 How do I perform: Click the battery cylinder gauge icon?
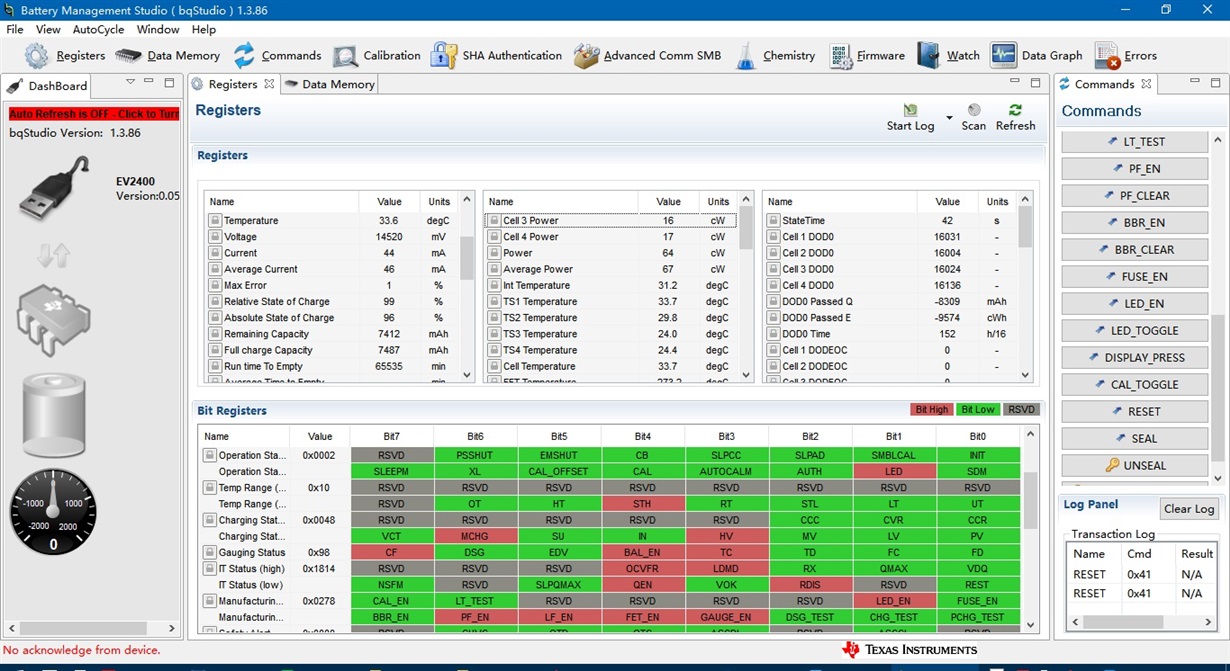(x=54, y=415)
